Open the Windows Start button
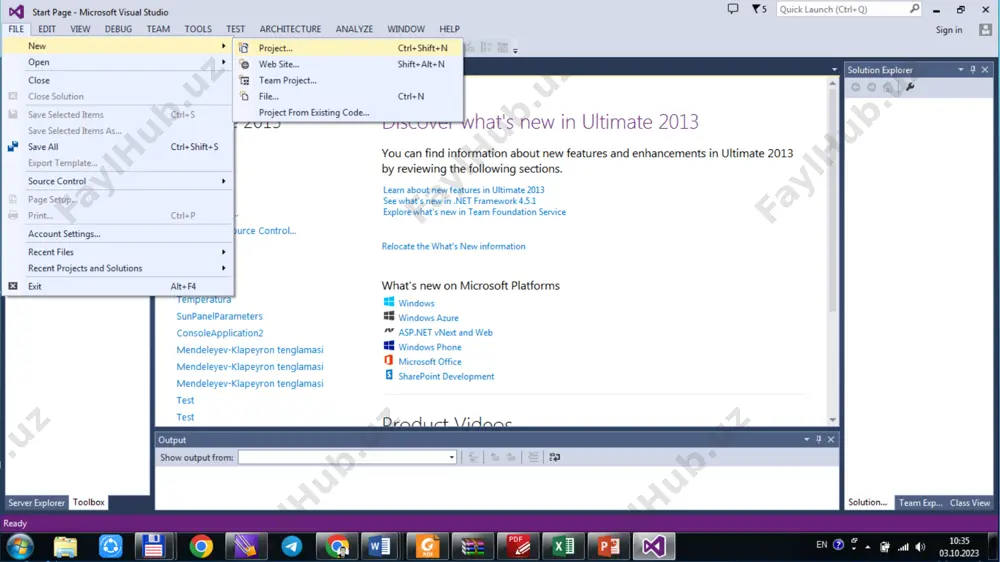Screen dimensions: 1000x562 (x=20, y=547)
